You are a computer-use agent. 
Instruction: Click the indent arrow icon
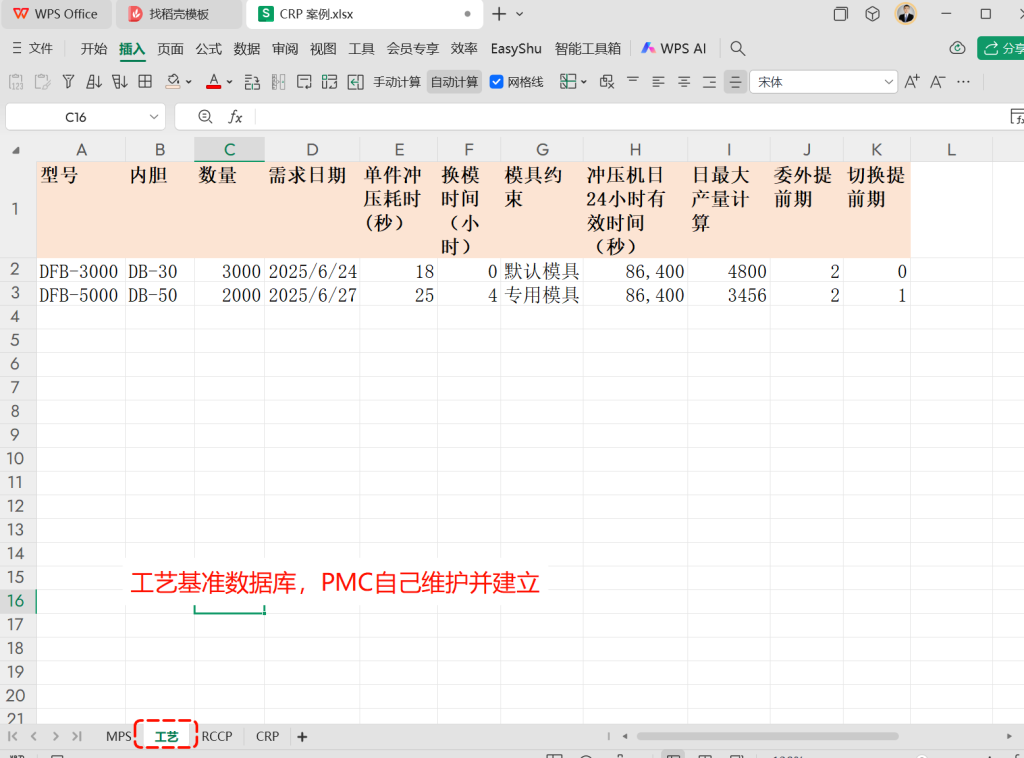pyautogui.click(x=355, y=82)
